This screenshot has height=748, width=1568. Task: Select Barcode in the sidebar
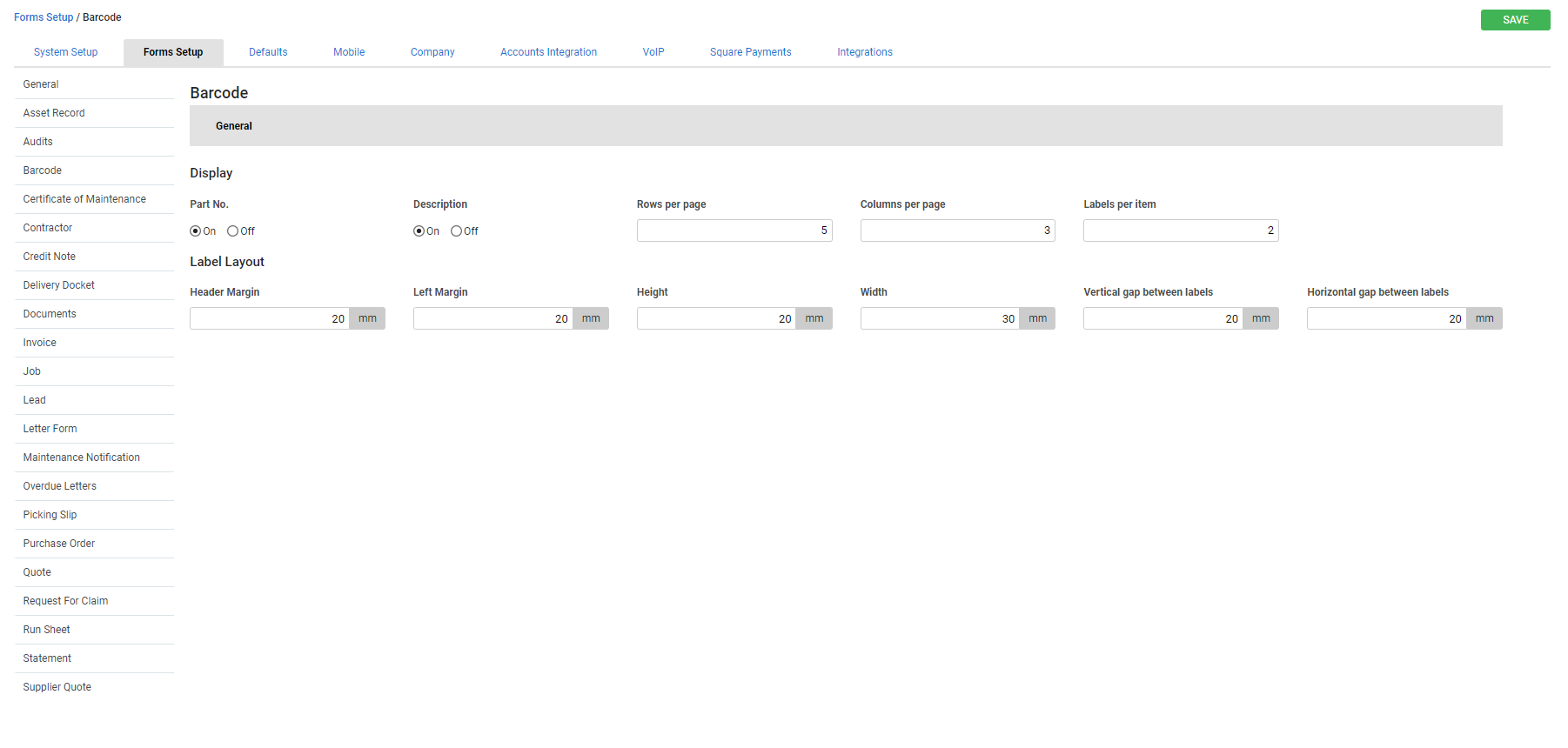click(94, 170)
